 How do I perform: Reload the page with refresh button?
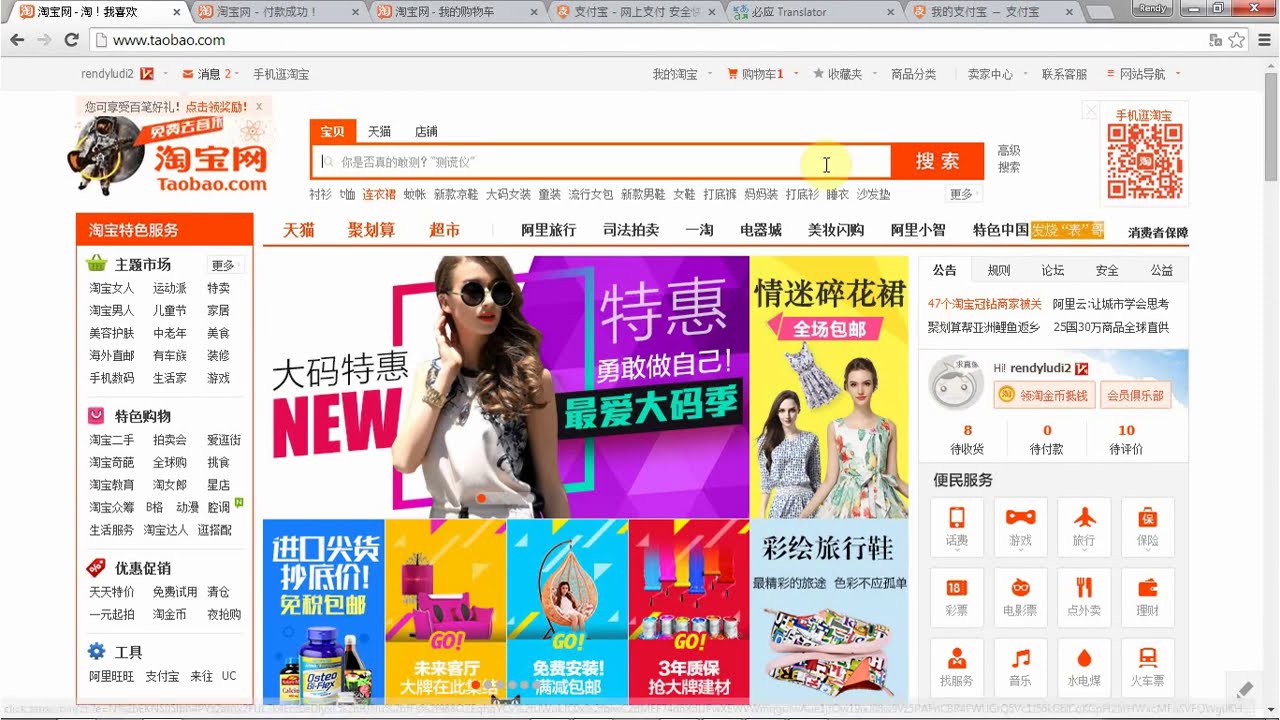tap(71, 40)
